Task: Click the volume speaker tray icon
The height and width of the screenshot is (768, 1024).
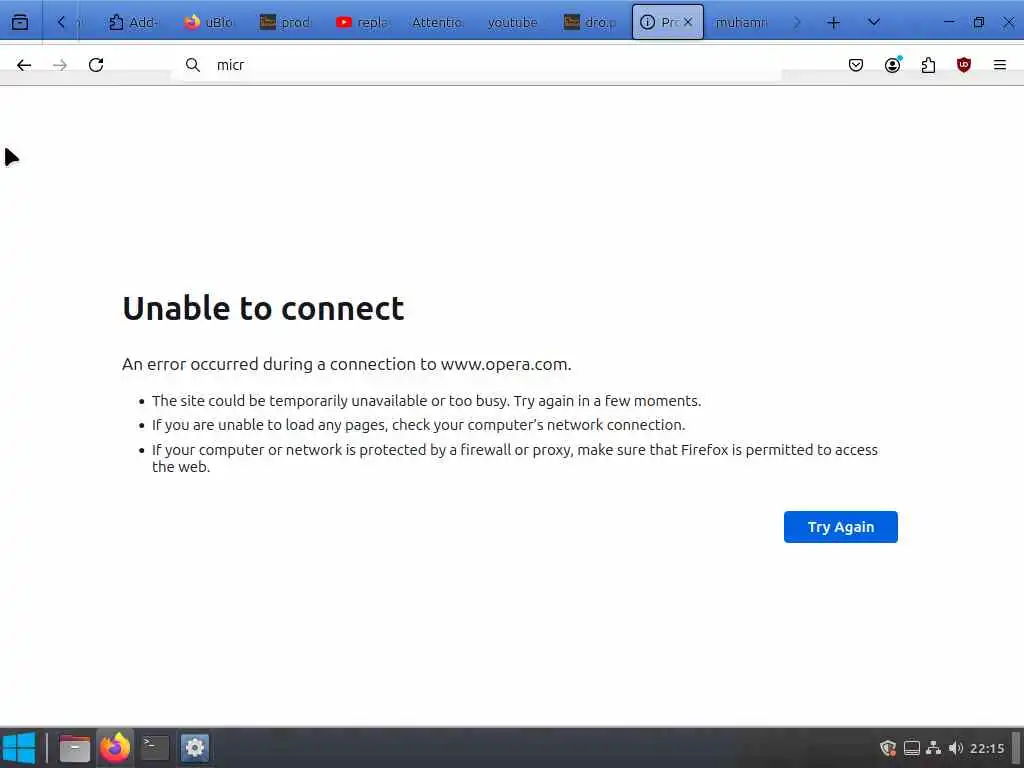Action: [956, 748]
